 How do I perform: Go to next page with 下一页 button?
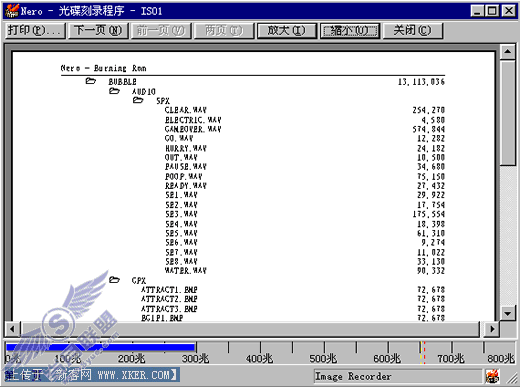coord(98,31)
